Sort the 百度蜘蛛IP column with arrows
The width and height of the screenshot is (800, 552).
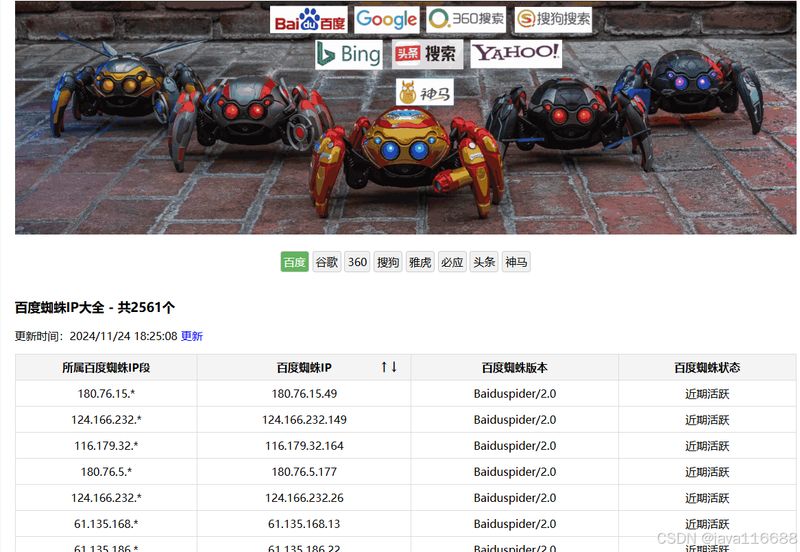pyautogui.click(x=389, y=367)
